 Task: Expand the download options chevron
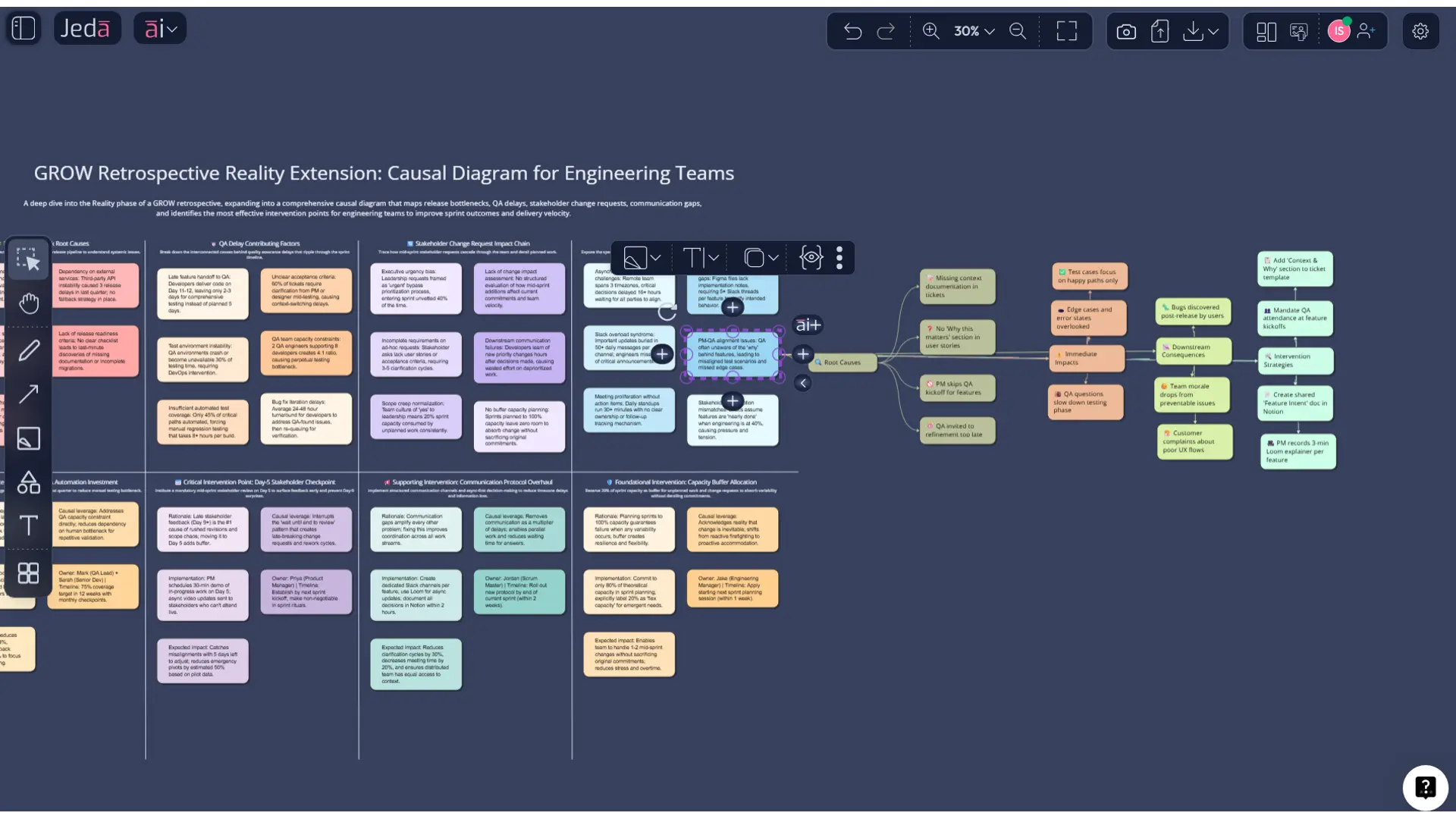1213,32
